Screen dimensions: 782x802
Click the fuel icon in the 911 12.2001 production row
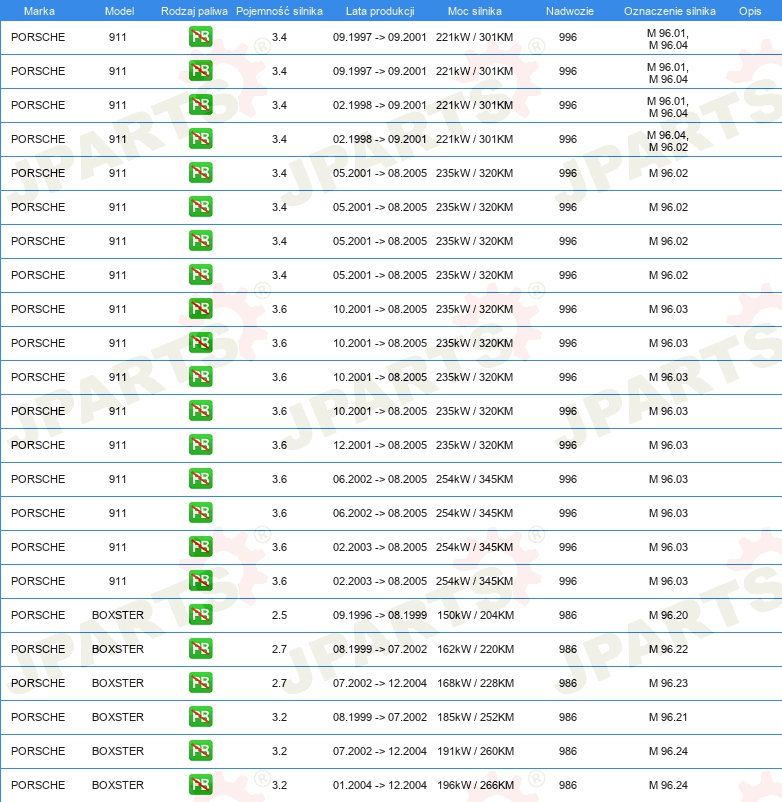point(200,444)
